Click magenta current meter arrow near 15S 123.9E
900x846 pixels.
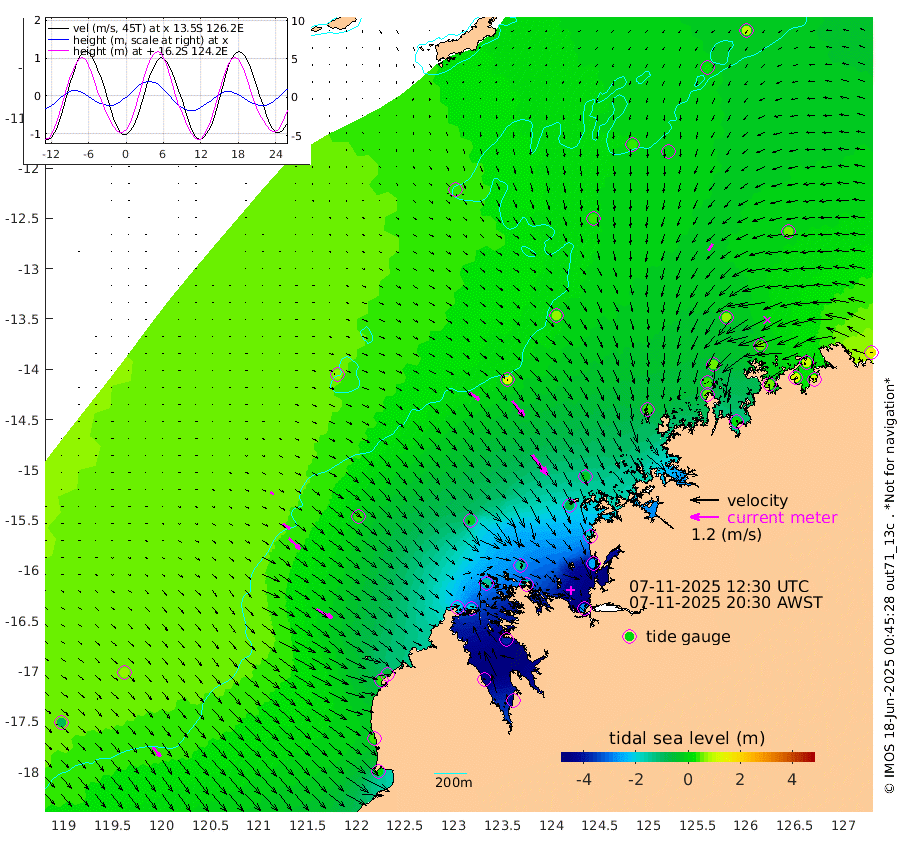(x=540, y=465)
